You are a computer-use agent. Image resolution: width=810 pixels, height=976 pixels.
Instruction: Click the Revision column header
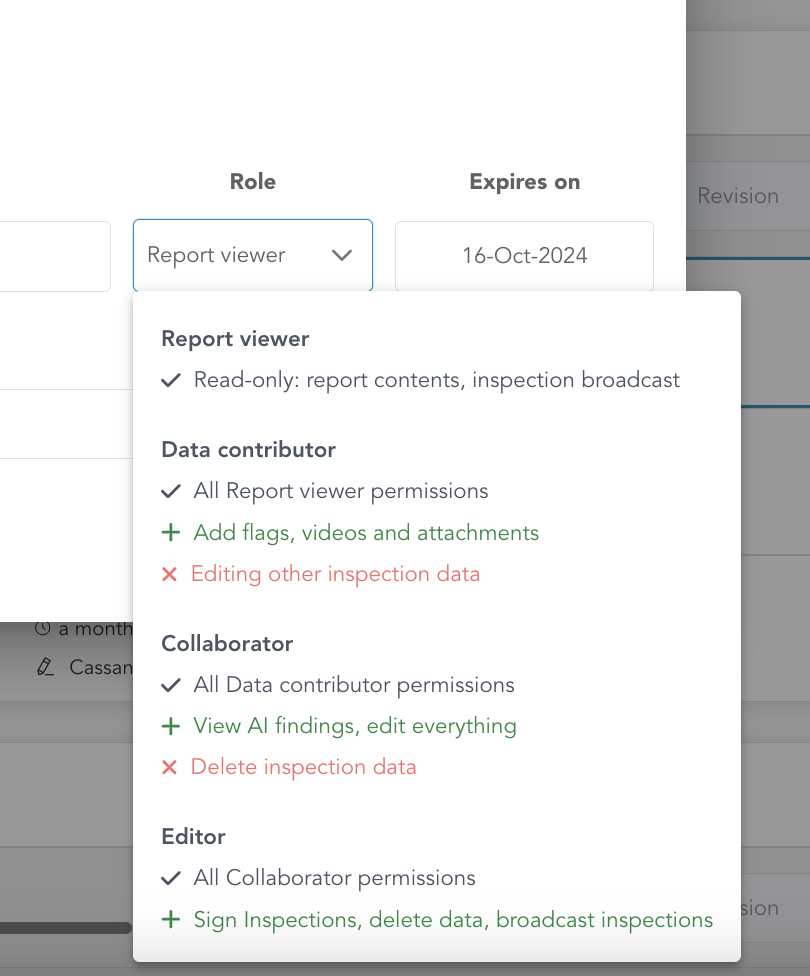click(x=738, y=196)
